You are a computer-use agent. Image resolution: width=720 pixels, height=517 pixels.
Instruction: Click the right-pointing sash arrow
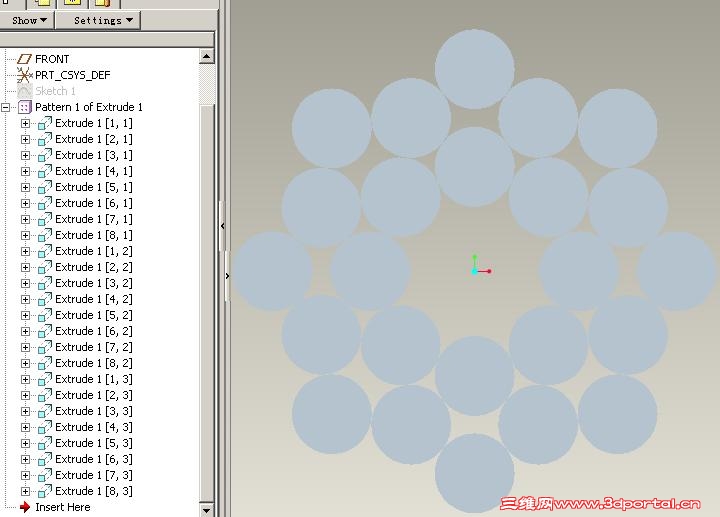click(x=227, y=276)
